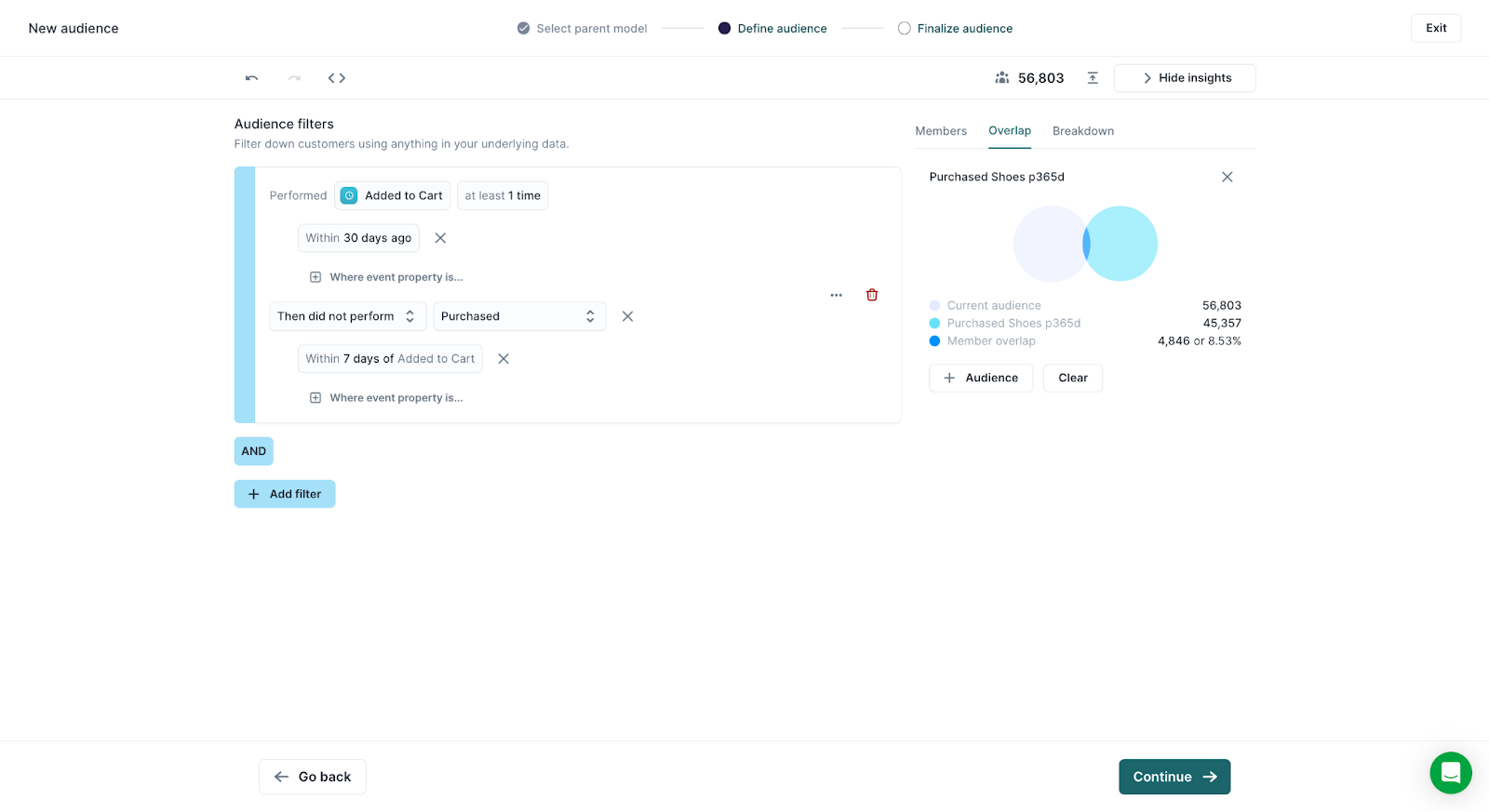Open the code view brackets icon

pos(337,78)
